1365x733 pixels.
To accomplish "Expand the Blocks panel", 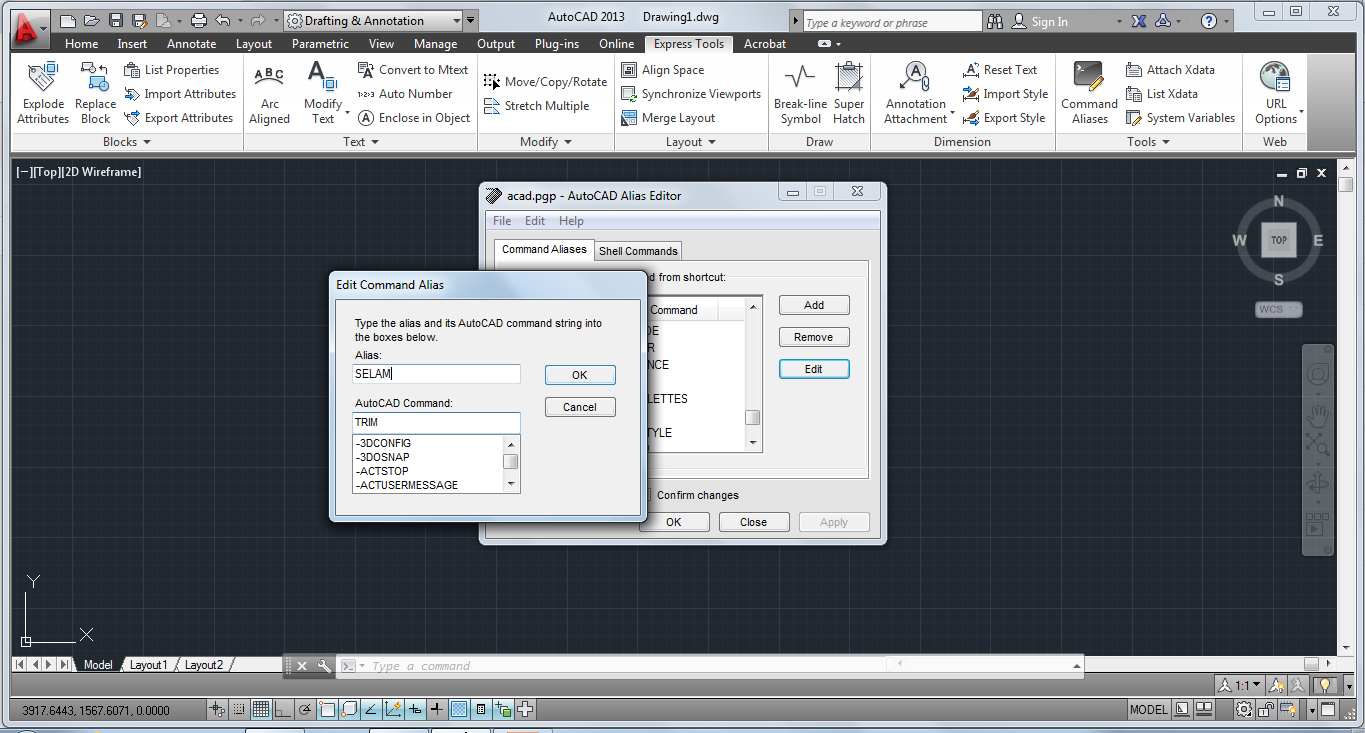I will [x=127, y=142].
